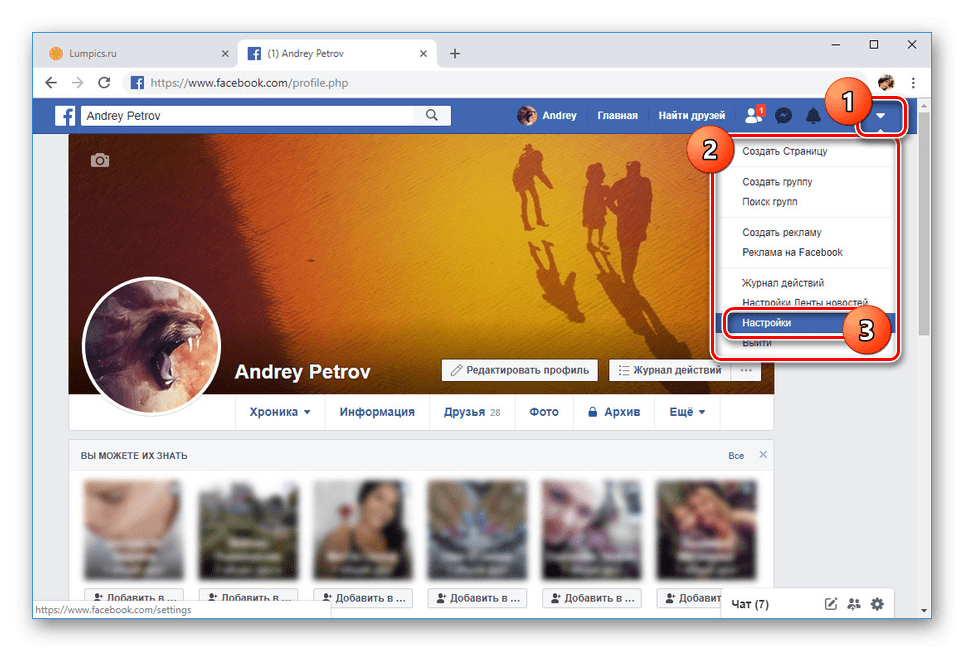Select Создать рекламу menu item

781,232
